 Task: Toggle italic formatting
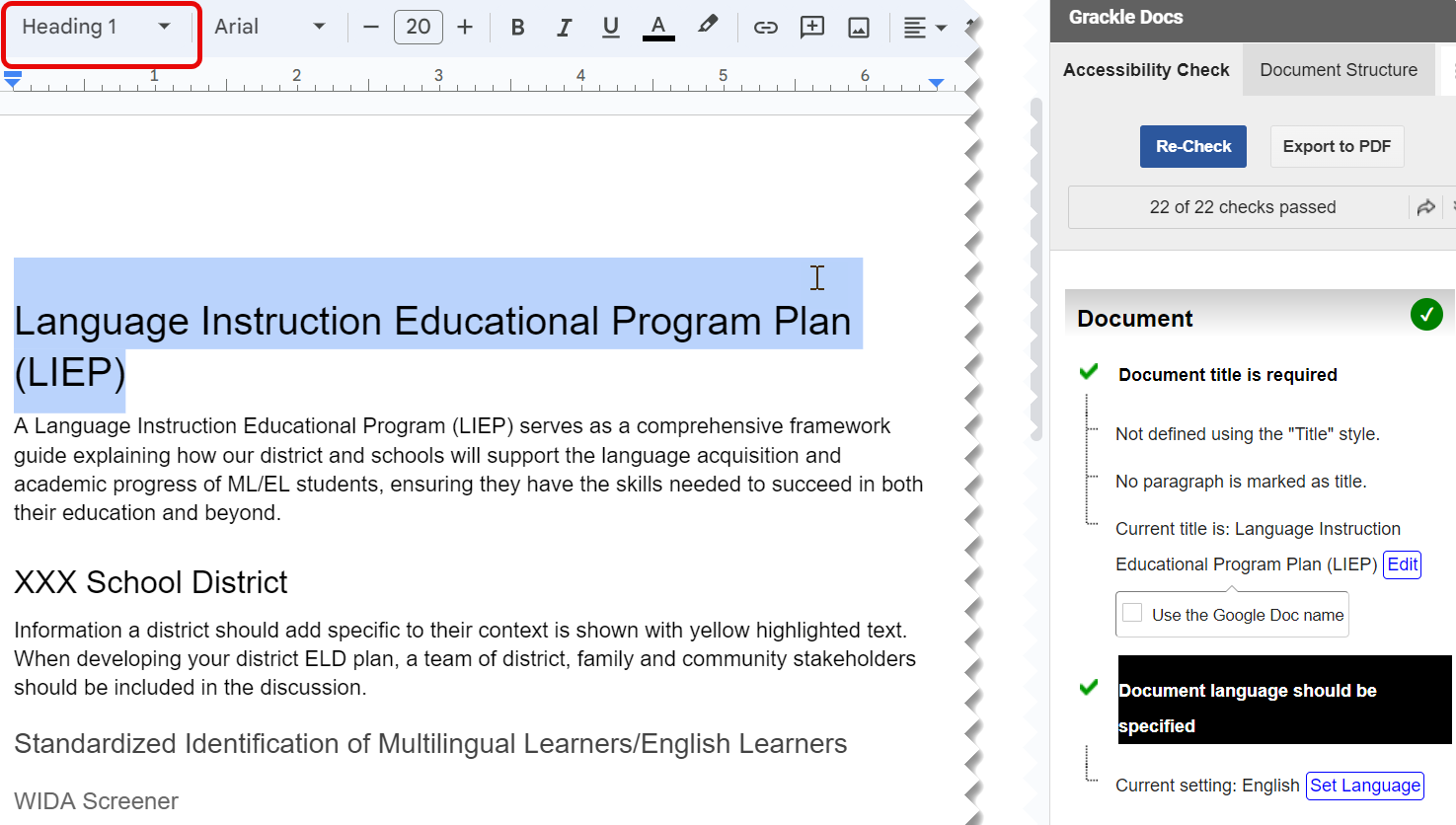[x=564, y=27]
